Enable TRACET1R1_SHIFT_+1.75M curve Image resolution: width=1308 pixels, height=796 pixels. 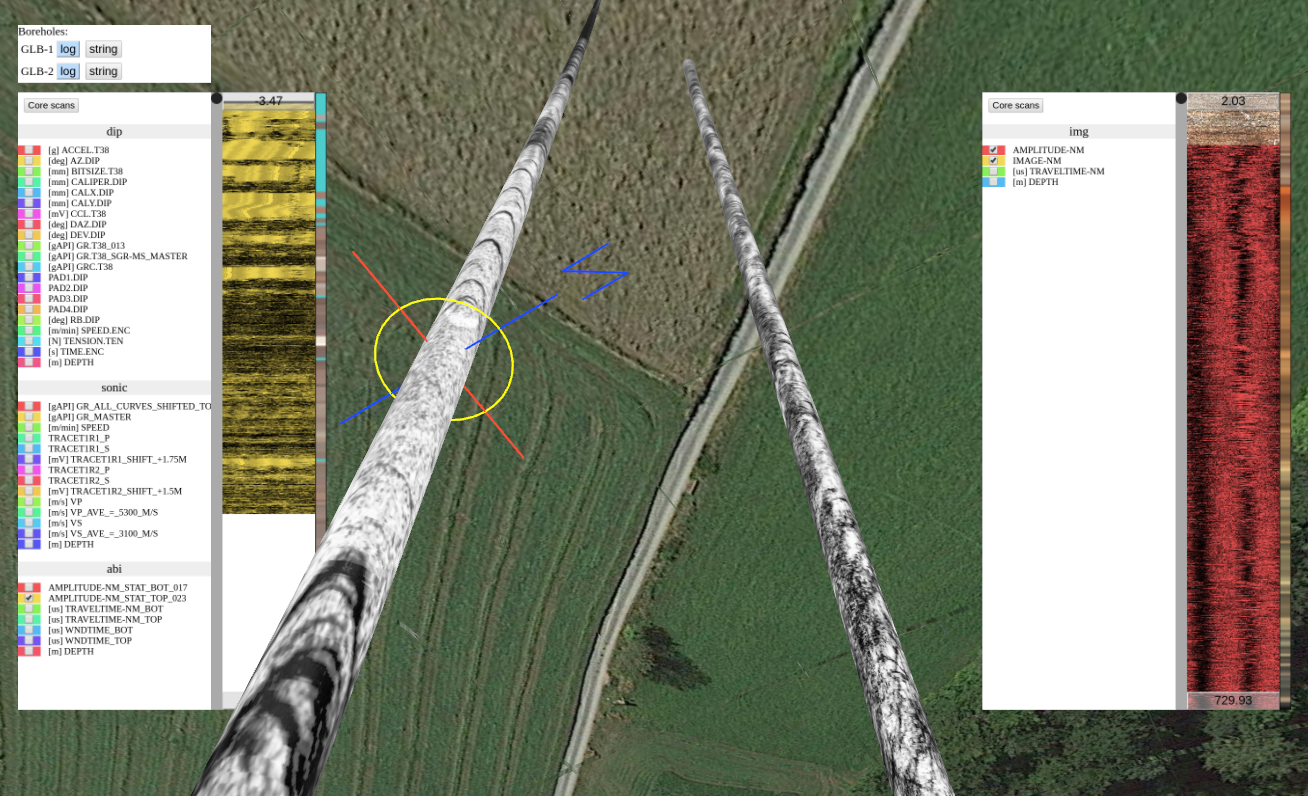tap(30, 459)
